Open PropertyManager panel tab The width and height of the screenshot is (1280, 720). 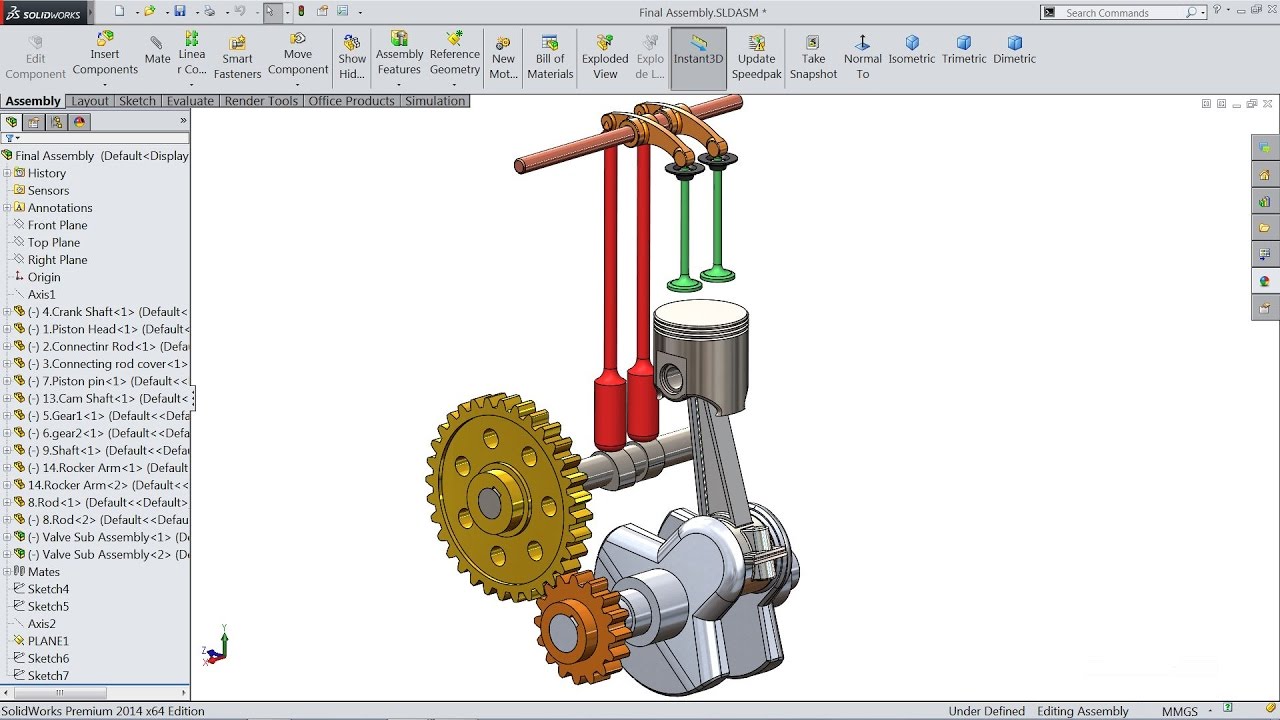click(x=34, y=122)
